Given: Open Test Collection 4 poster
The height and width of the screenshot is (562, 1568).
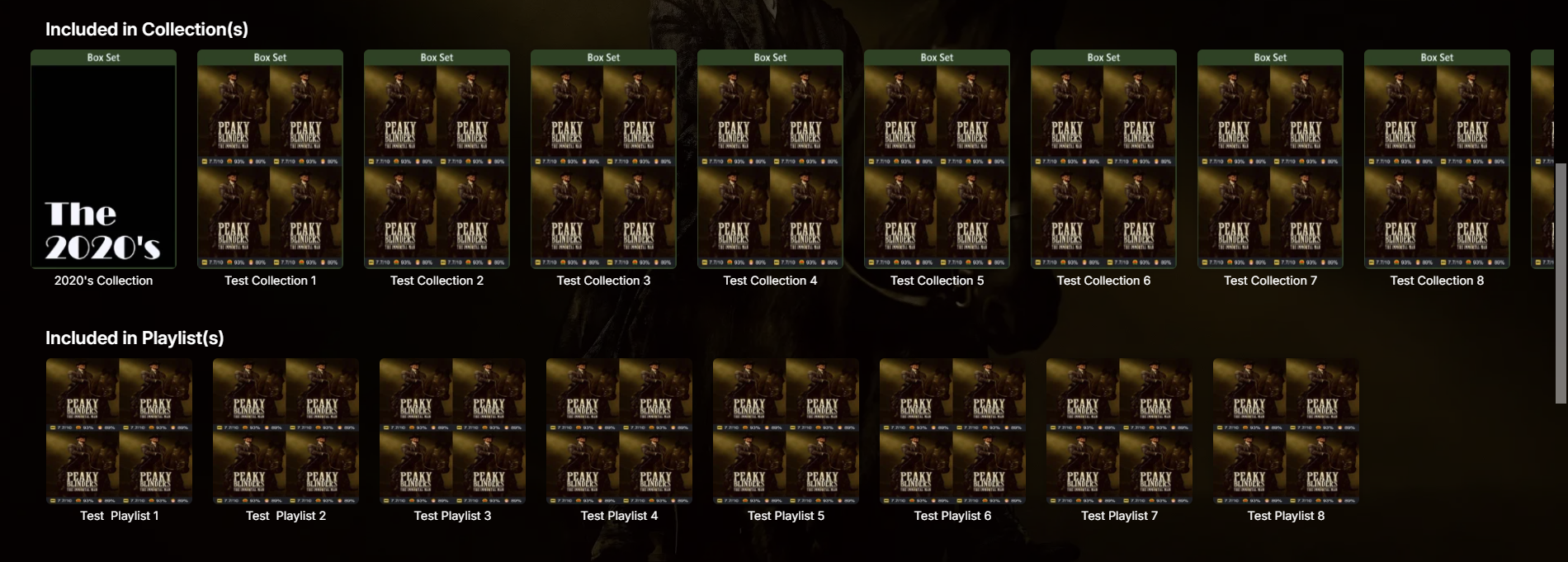Looking at the screenshot, I should (770, 159).
